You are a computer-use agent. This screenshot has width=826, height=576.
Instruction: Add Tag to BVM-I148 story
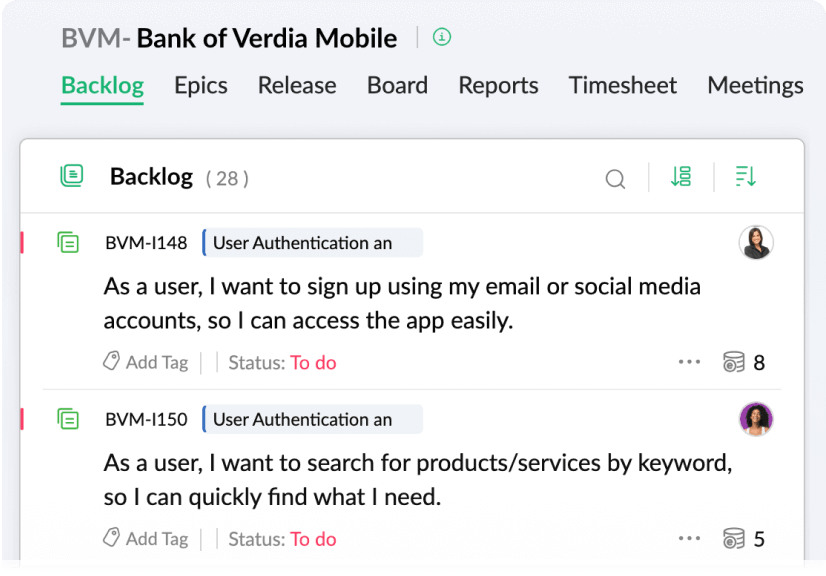[146, 362]
